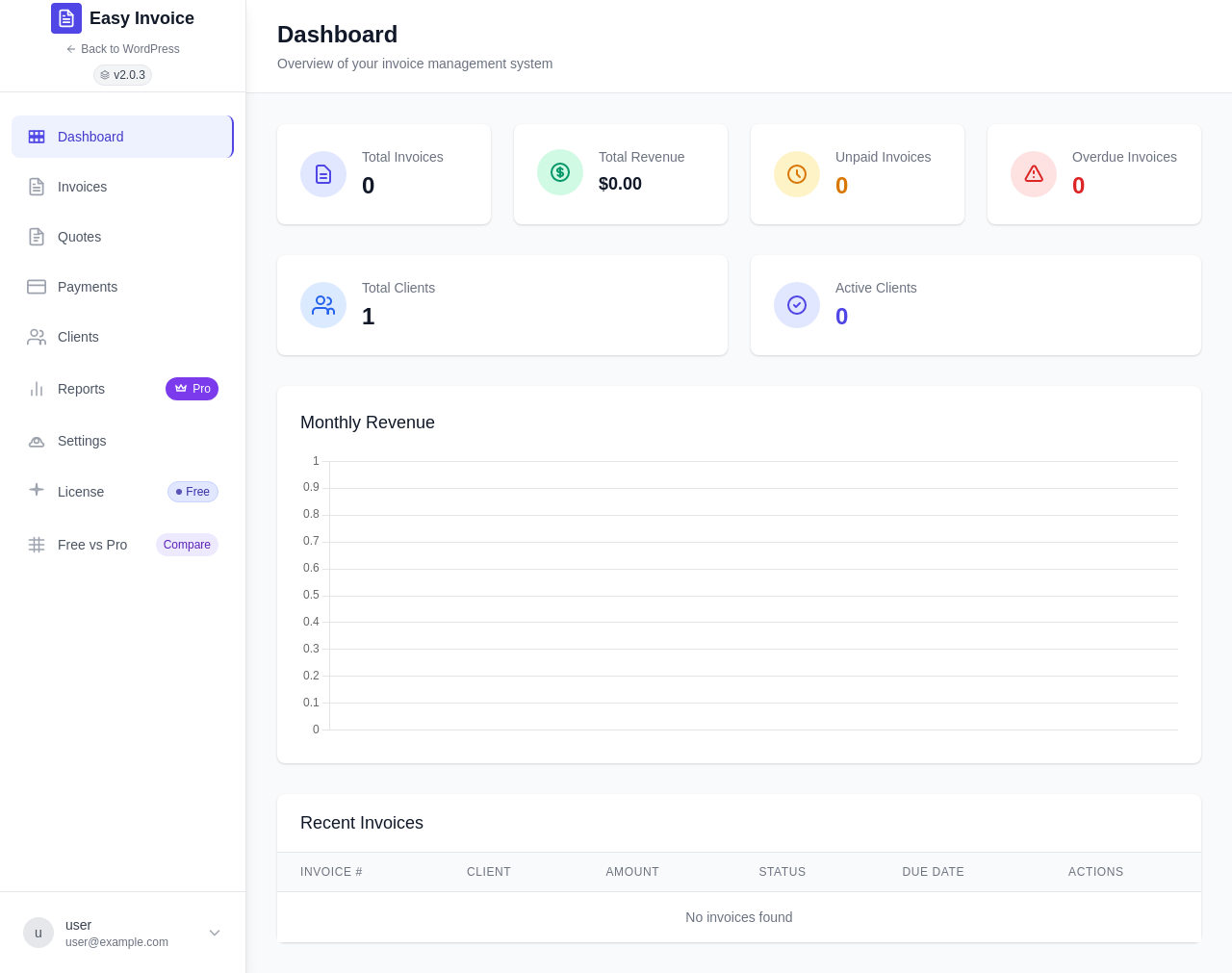The image size is (1232, 973).
Task: Click the v2.0.3 version badge
Action: click(x=122, y=75)
